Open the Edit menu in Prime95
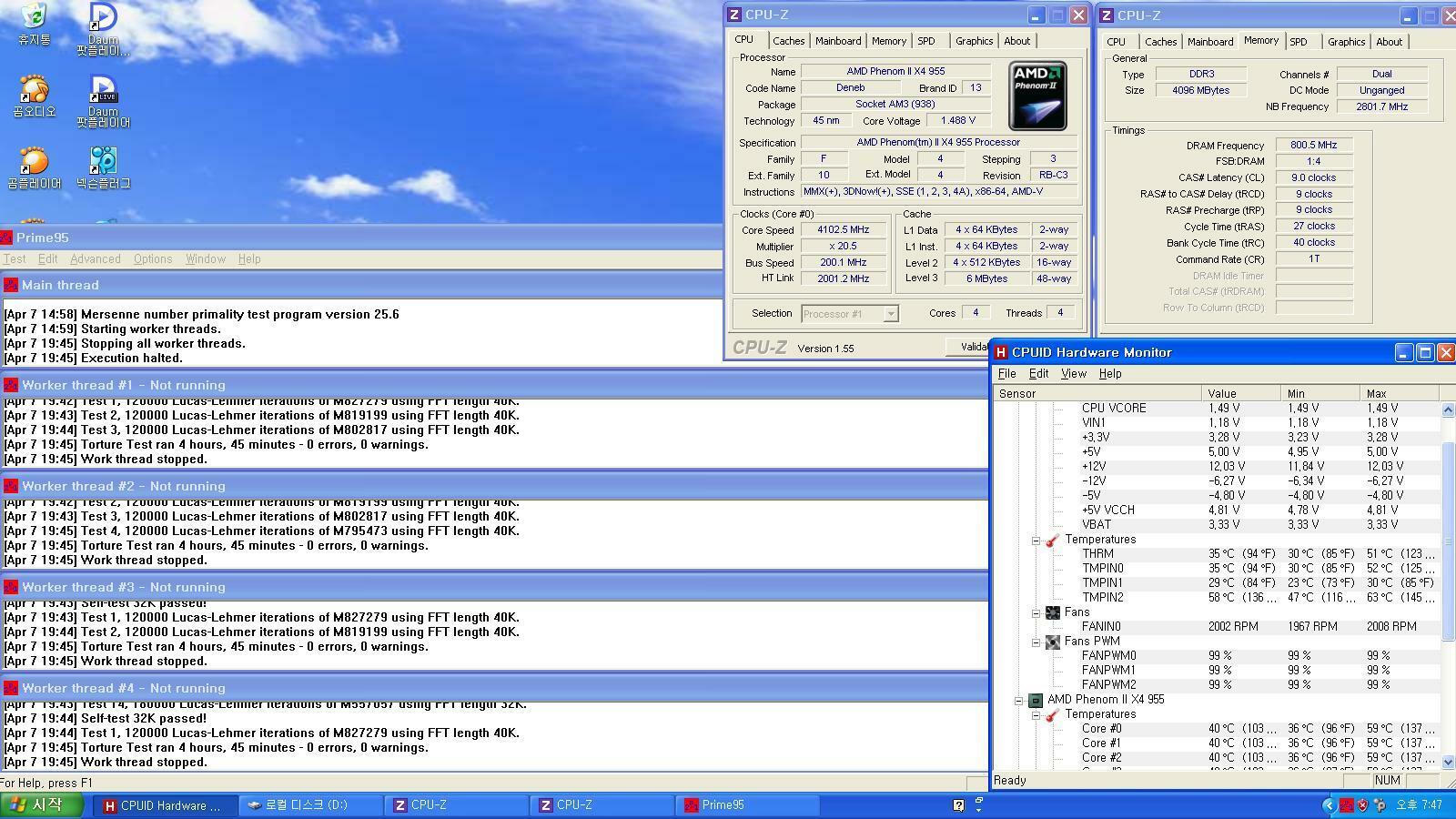1456x819 pixels. pos(47,259)
